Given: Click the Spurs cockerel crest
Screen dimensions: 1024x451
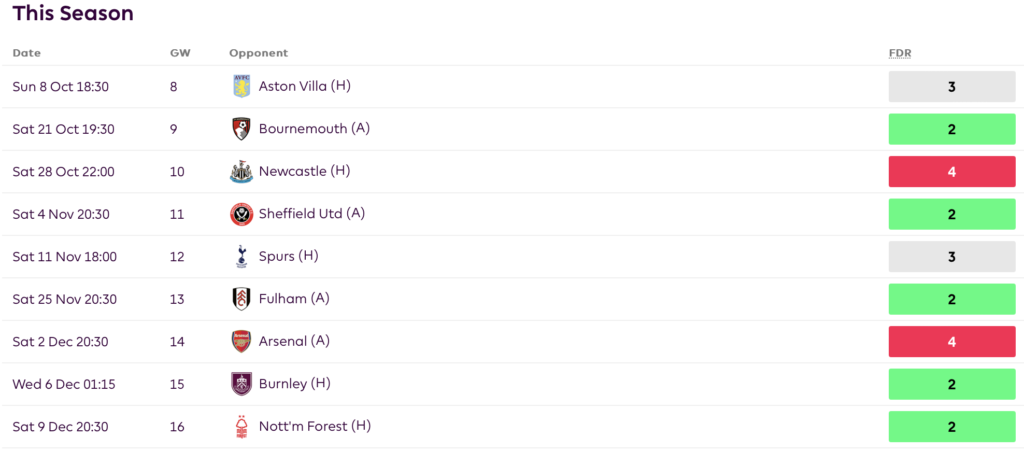Looking at the screenshot, I should coord(242,257).
